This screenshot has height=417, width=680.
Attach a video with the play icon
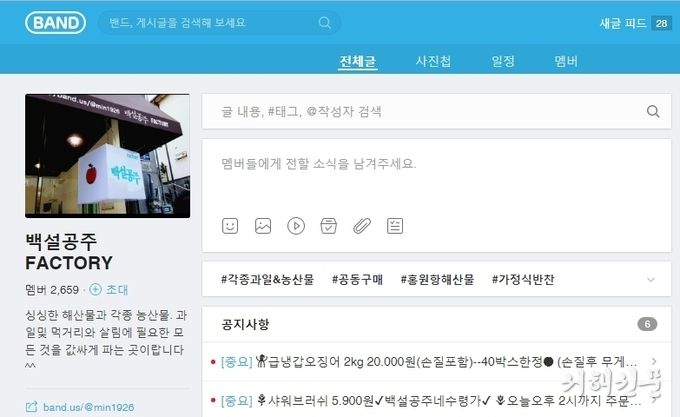point(296,226)
